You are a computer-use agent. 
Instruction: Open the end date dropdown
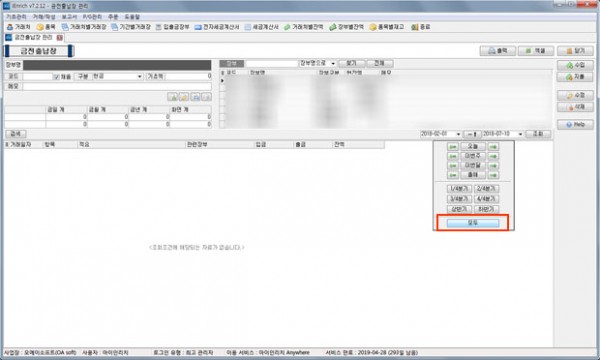tap(520, 134)
